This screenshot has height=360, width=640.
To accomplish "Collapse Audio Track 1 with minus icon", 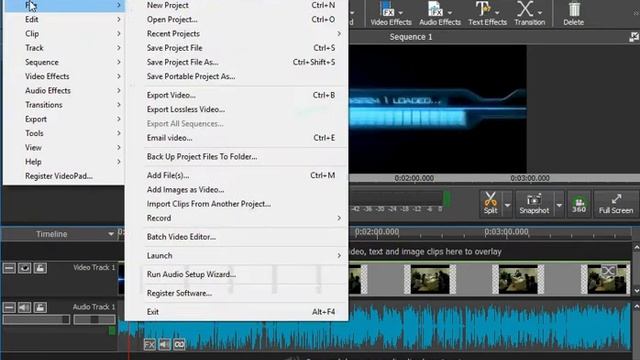I will [x=9, y=307].
